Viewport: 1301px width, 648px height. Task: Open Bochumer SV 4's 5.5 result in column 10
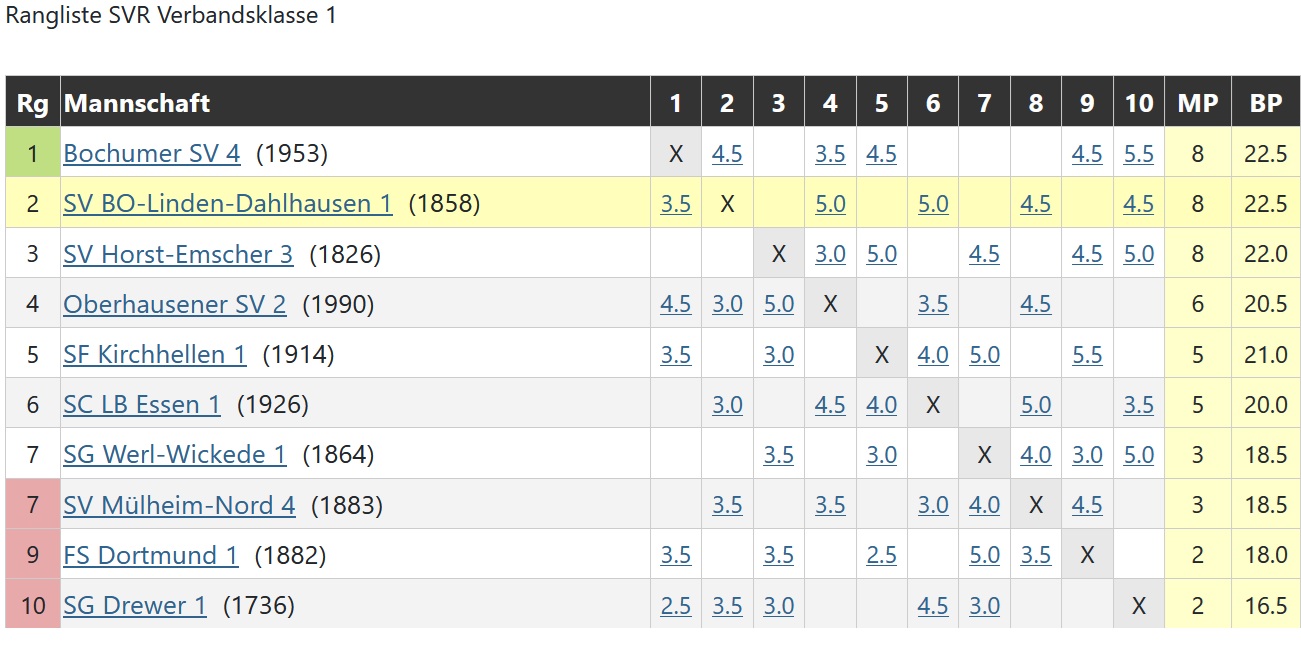tap(1138, 154)
